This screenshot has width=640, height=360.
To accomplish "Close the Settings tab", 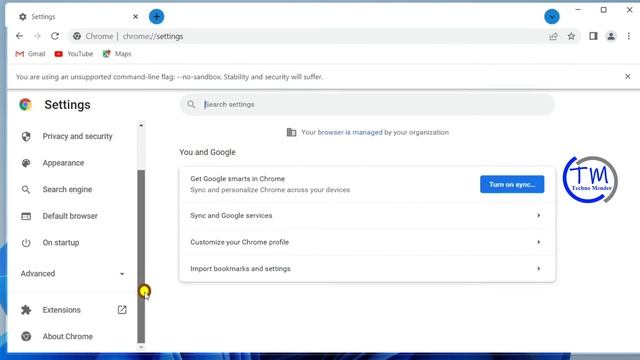I will coord(136,17).
